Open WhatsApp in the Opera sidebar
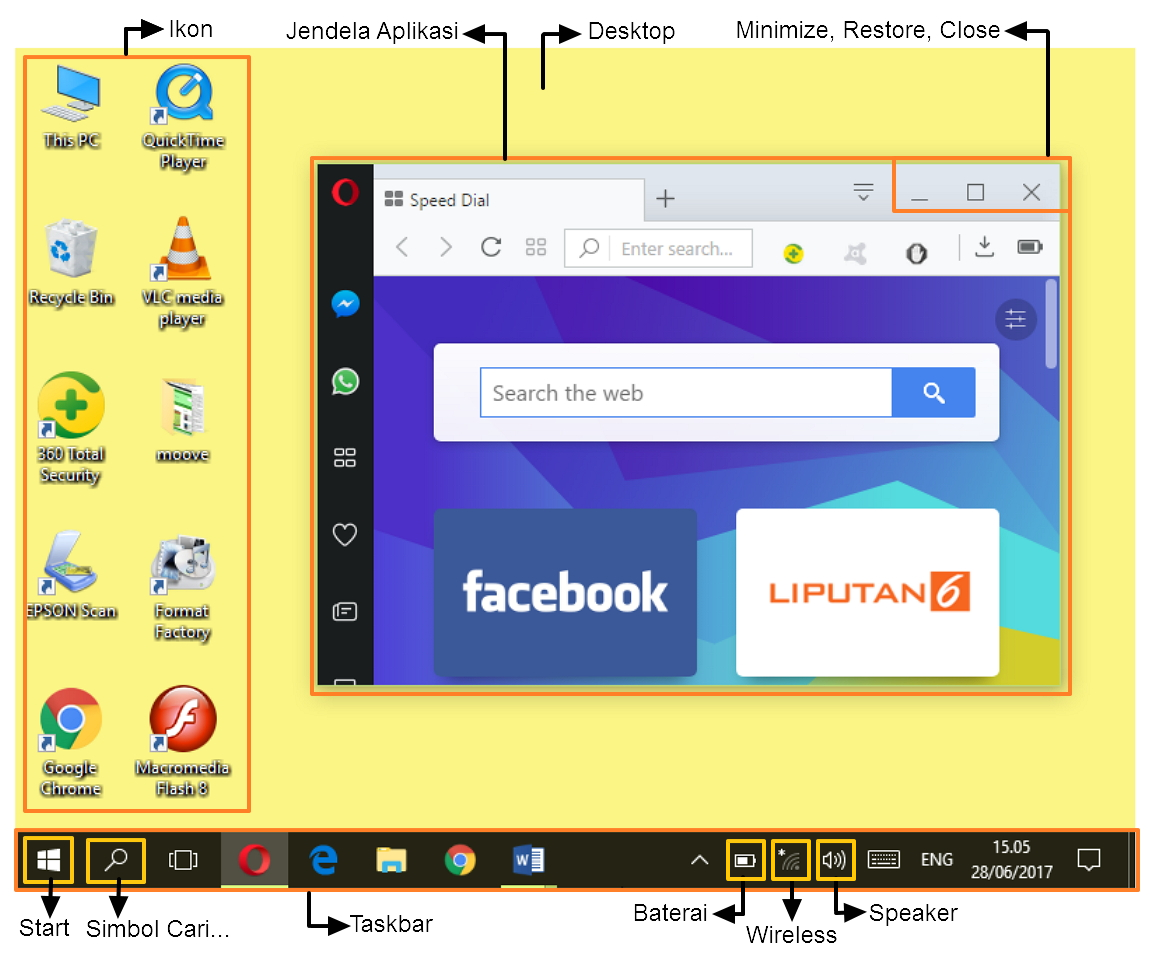 pos(345,381)
